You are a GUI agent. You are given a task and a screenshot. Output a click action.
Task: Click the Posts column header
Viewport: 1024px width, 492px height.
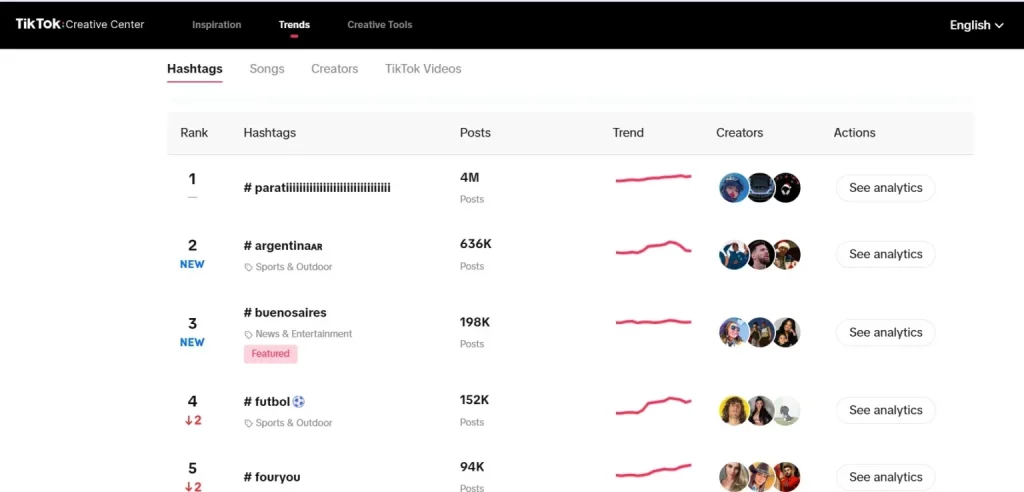click(x=475, y=133)
